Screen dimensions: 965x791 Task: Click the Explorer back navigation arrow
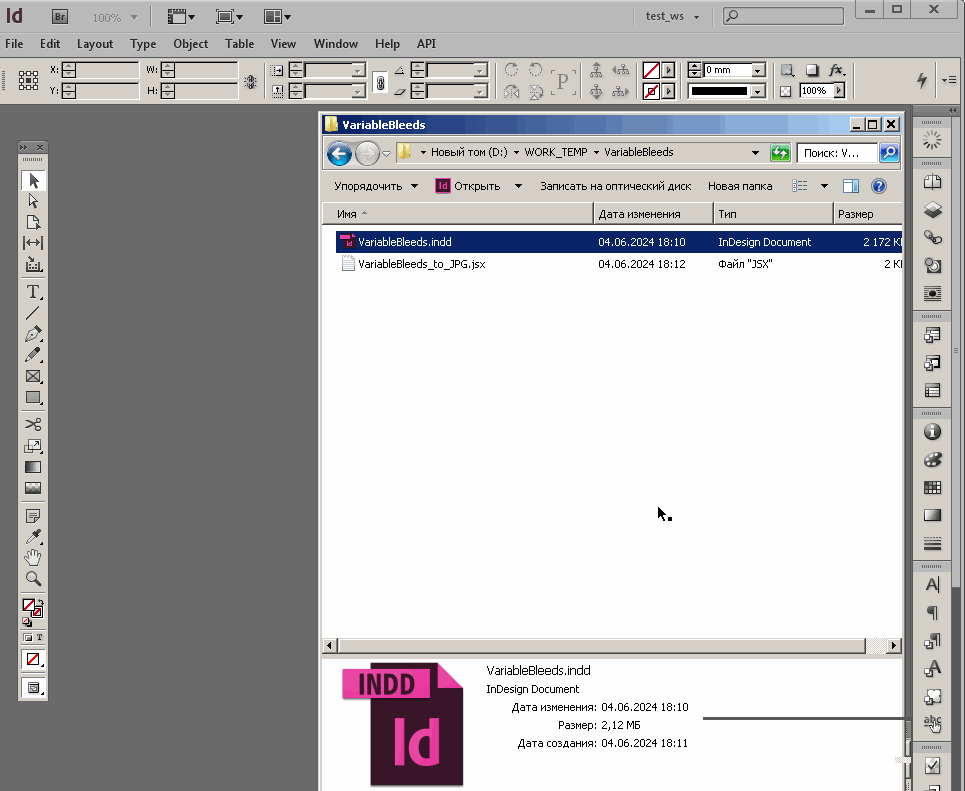pos(339,153)
